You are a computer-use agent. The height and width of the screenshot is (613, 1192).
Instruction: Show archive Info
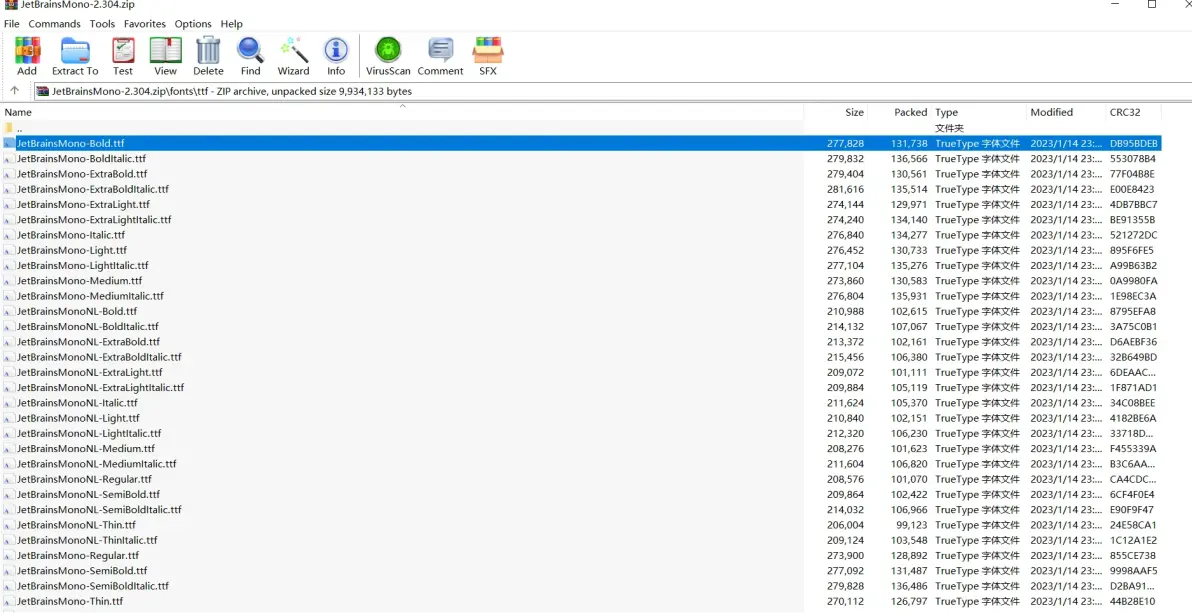(335, 56)
